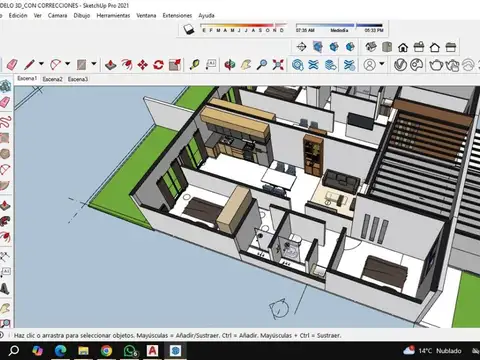Select the Rotate tool
The height and width of the screenshot is (360, 480).
159,65
